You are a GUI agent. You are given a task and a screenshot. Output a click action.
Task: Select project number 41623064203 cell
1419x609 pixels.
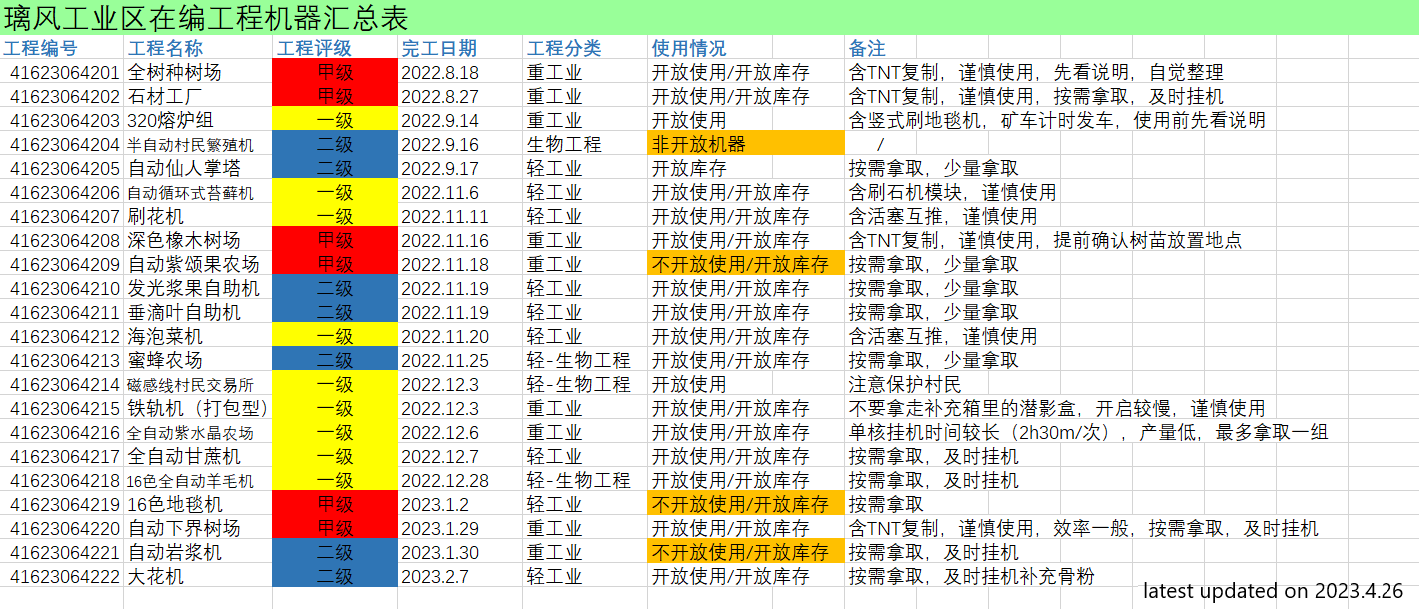(64, 120)
